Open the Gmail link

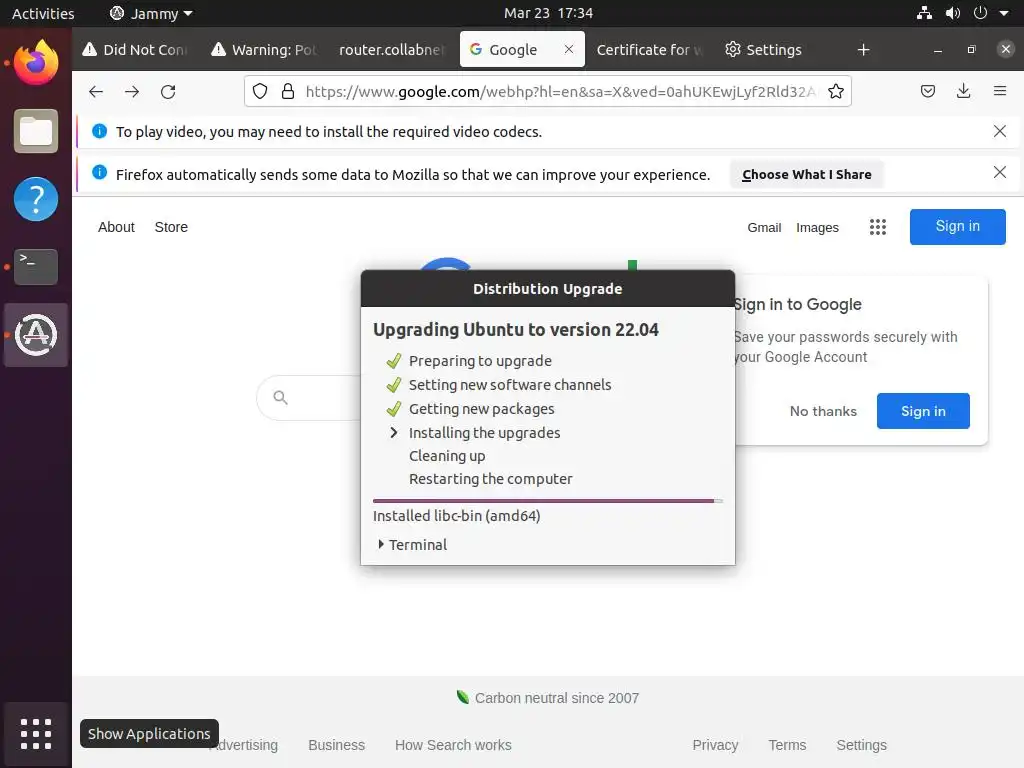click(764, 227)
